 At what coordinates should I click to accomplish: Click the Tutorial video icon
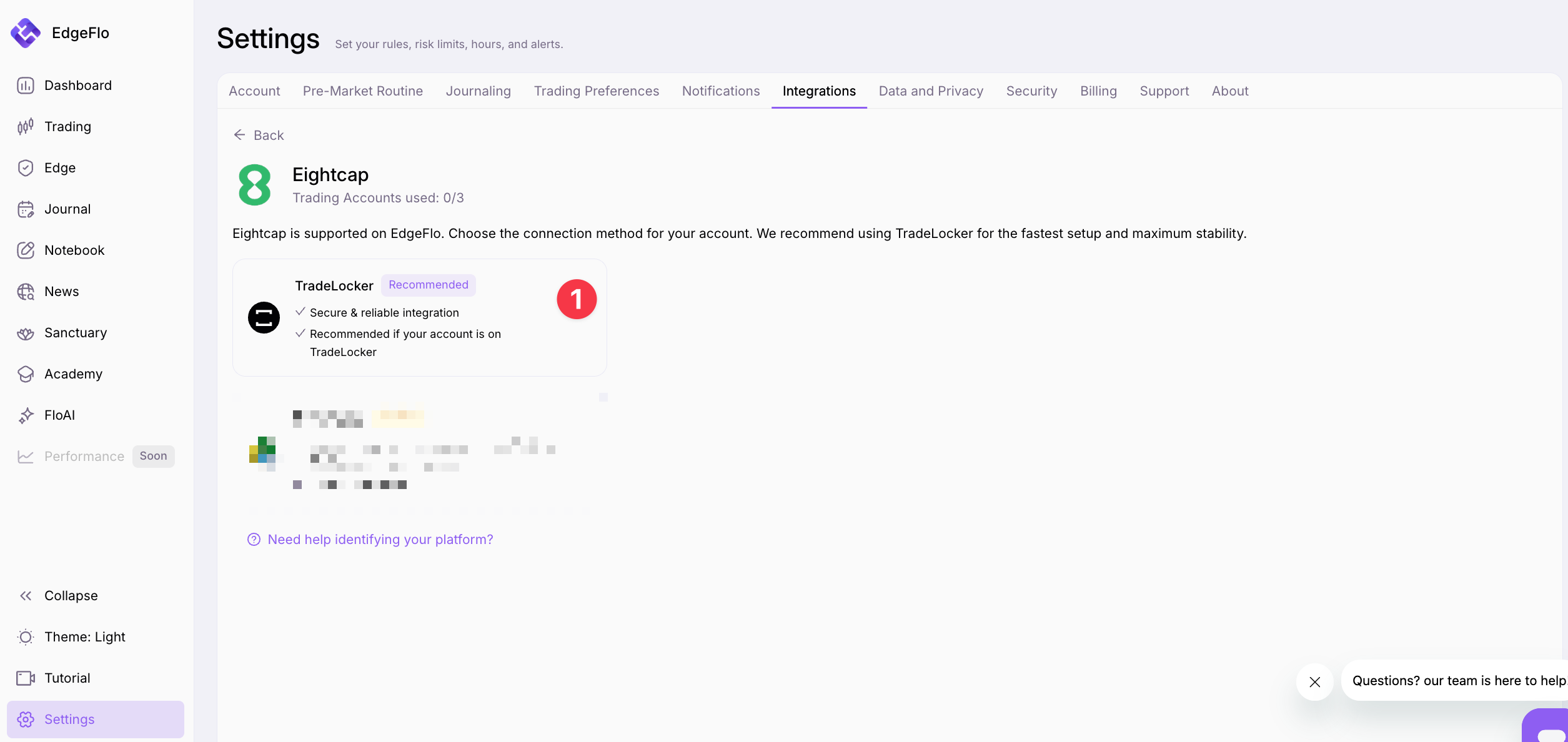[x=26, y=678]
